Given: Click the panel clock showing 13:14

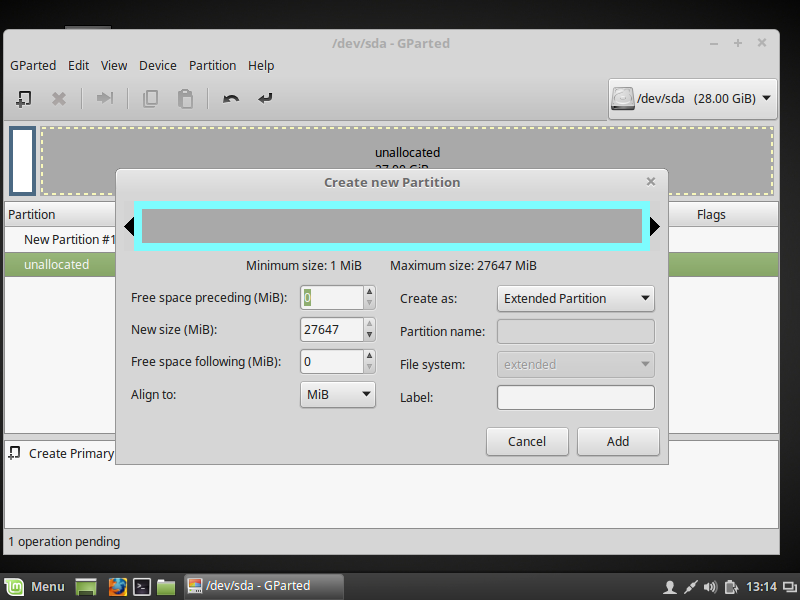Looking at the screenshot, I should click(x=761, y=587).
